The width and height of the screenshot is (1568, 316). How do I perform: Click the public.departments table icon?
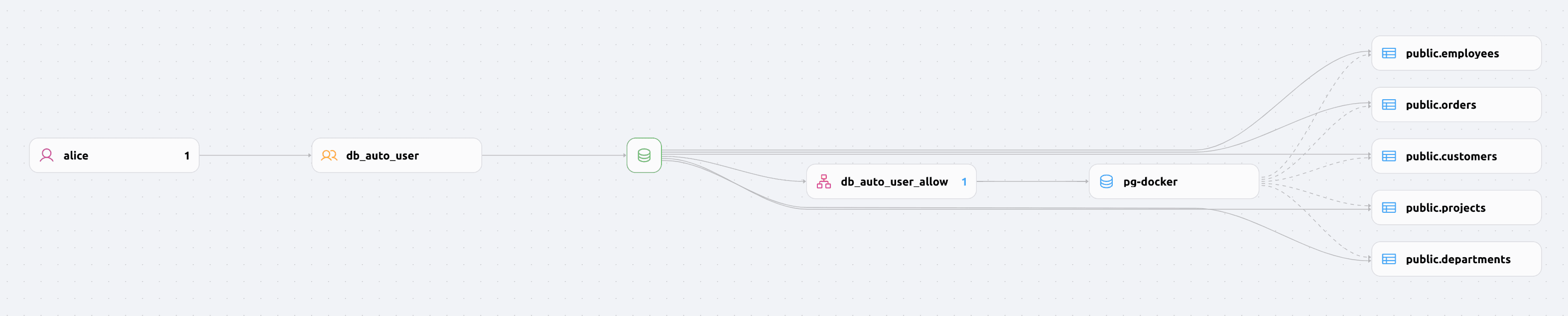click(x=1388, y=259)
